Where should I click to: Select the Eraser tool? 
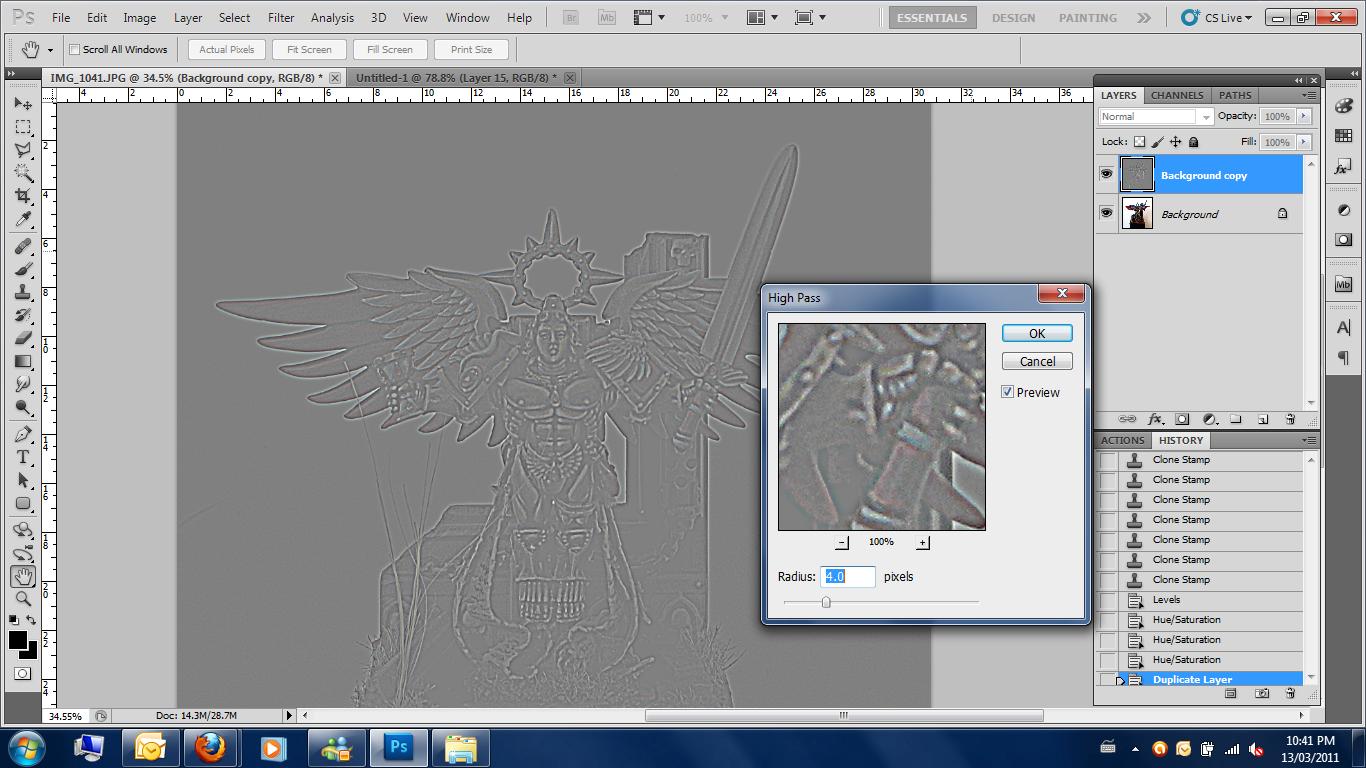click(23, 338)
